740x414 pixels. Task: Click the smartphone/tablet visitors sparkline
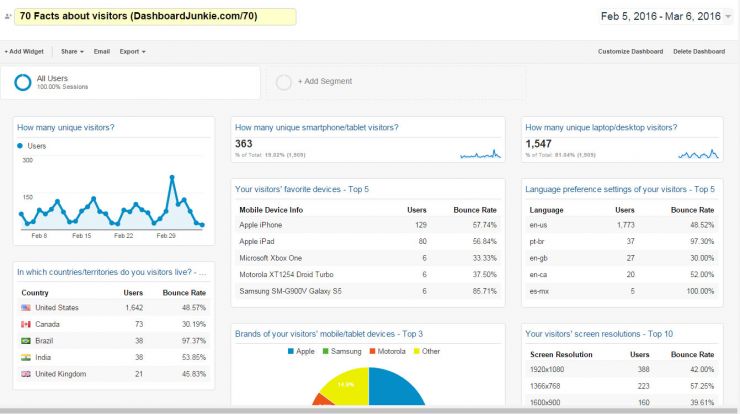(480, 154)
